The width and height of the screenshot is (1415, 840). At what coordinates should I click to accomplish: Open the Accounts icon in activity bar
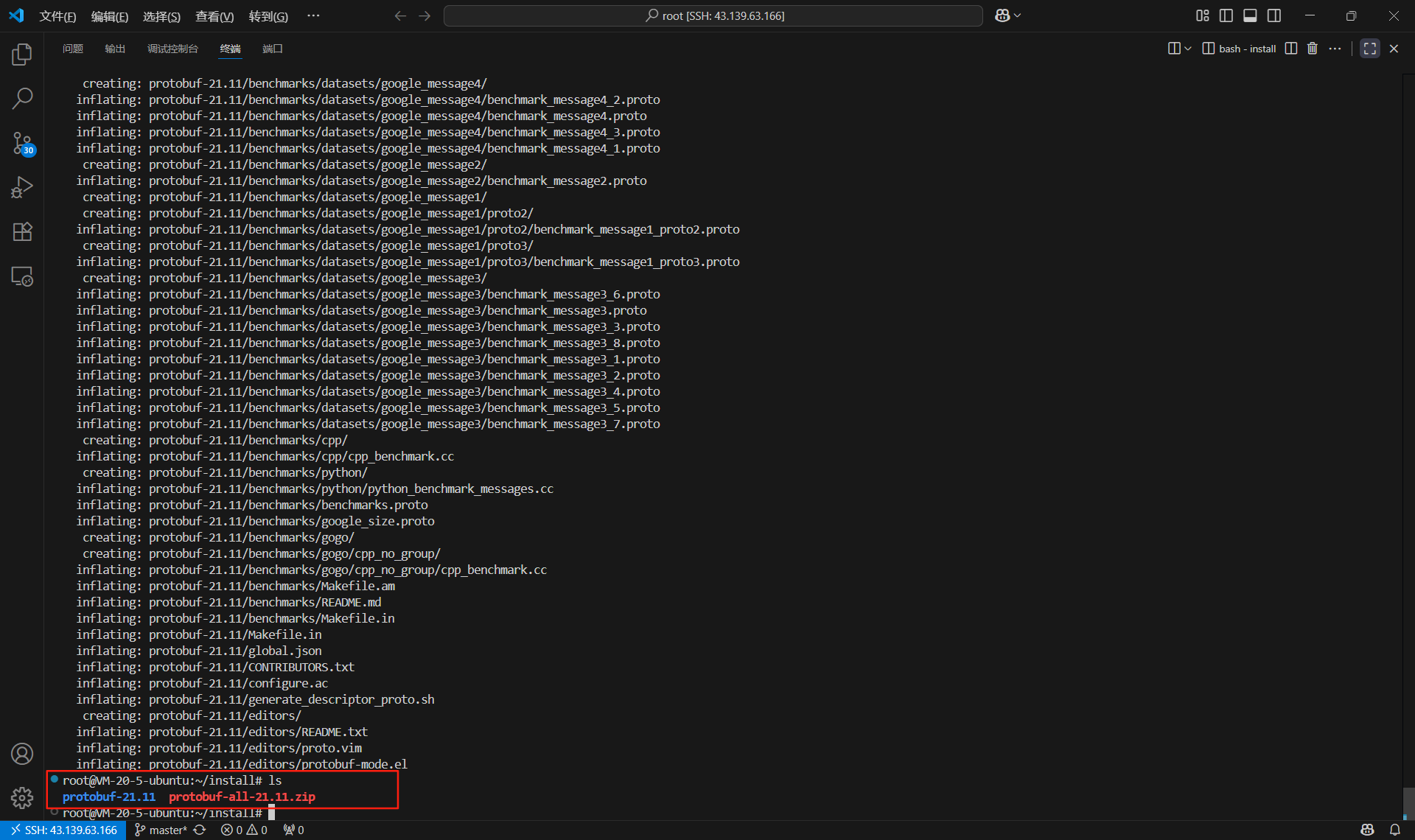pyautogui.click(x=22, y=754)
